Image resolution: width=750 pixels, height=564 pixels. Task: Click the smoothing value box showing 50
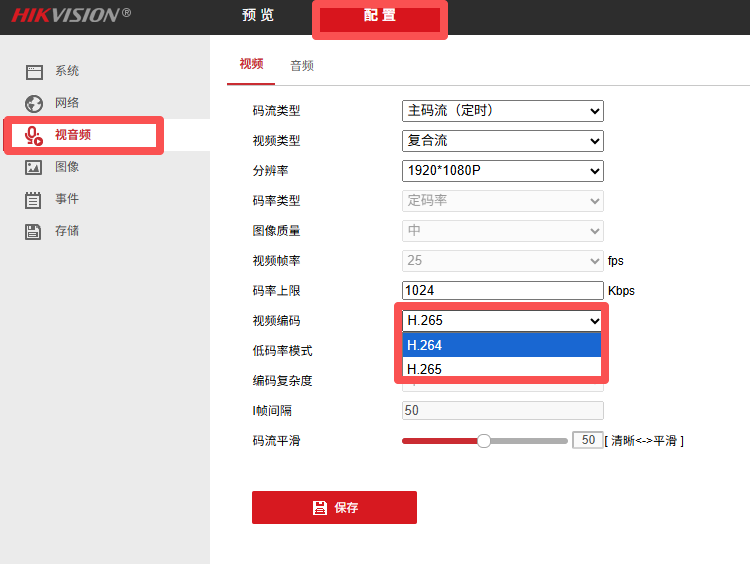[x=587, y=441]
